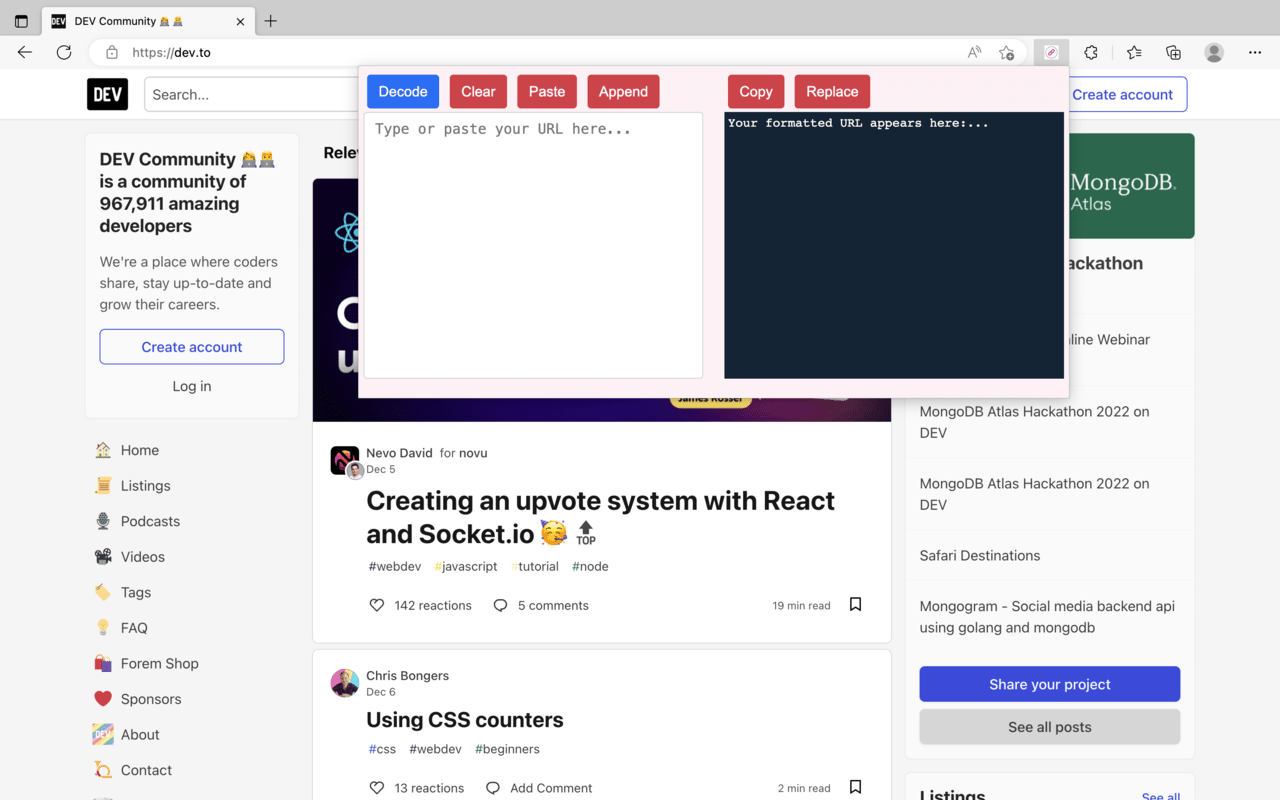This screenshot has width=1280, height=800.
Task: Click the #webdev tag on upvote article
Action: 394,566
